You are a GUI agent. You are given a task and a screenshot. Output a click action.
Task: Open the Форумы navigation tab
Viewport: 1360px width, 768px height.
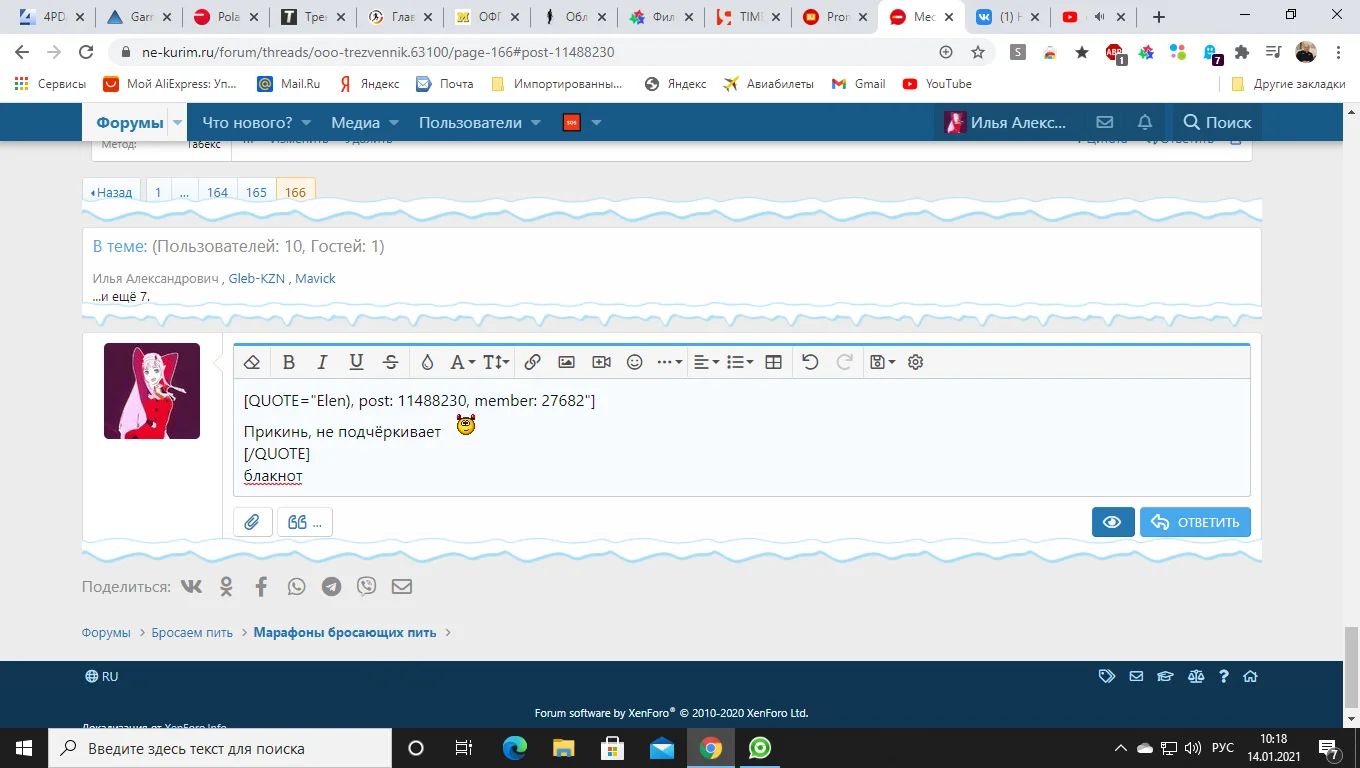point(129,123)
